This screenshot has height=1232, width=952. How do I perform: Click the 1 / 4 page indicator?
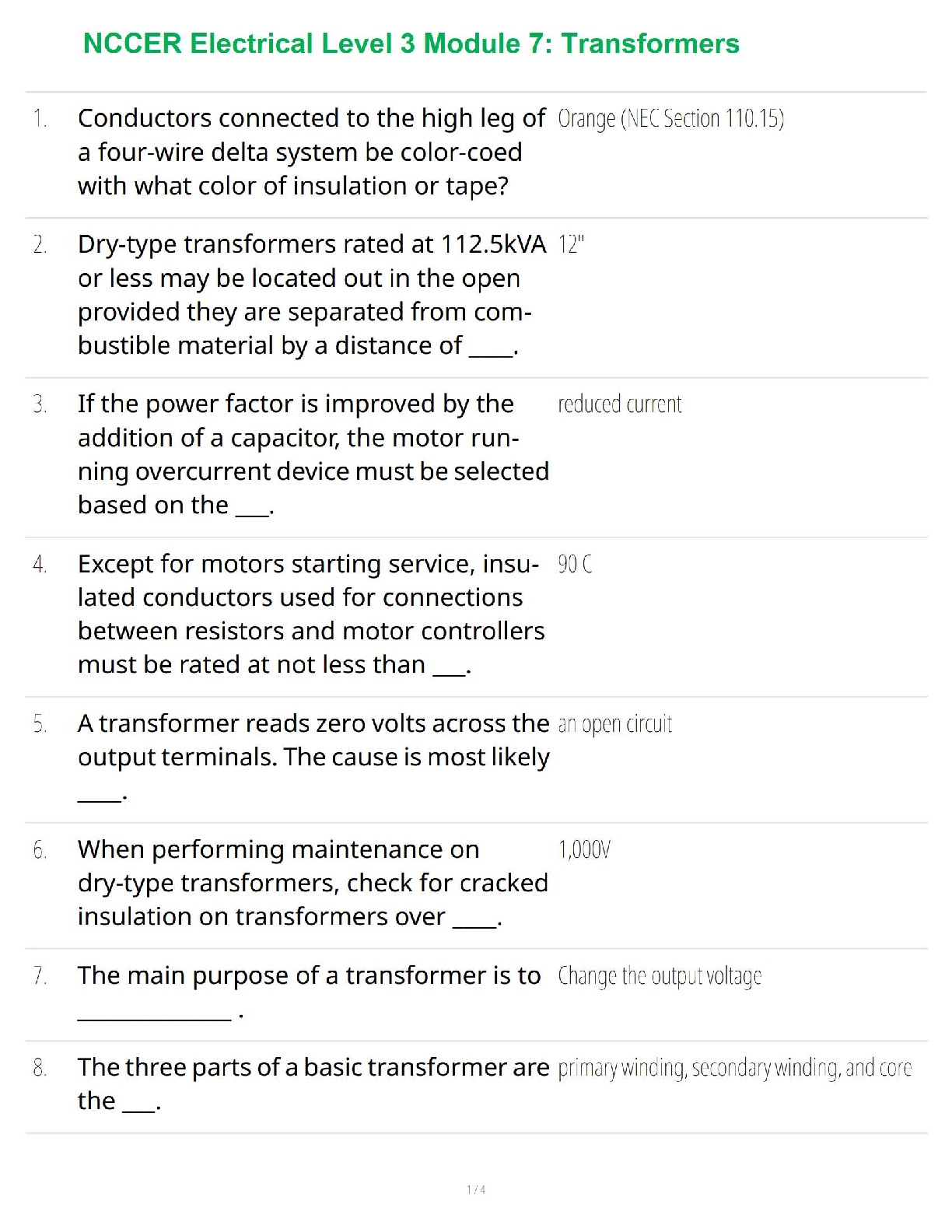(476, 1189)
